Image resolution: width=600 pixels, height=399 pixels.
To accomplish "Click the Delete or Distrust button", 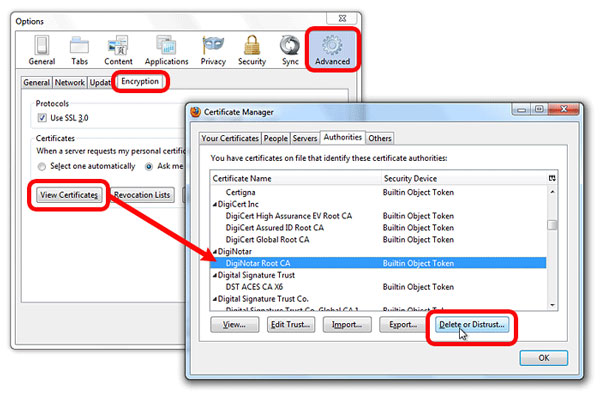I will pos(471,325).
